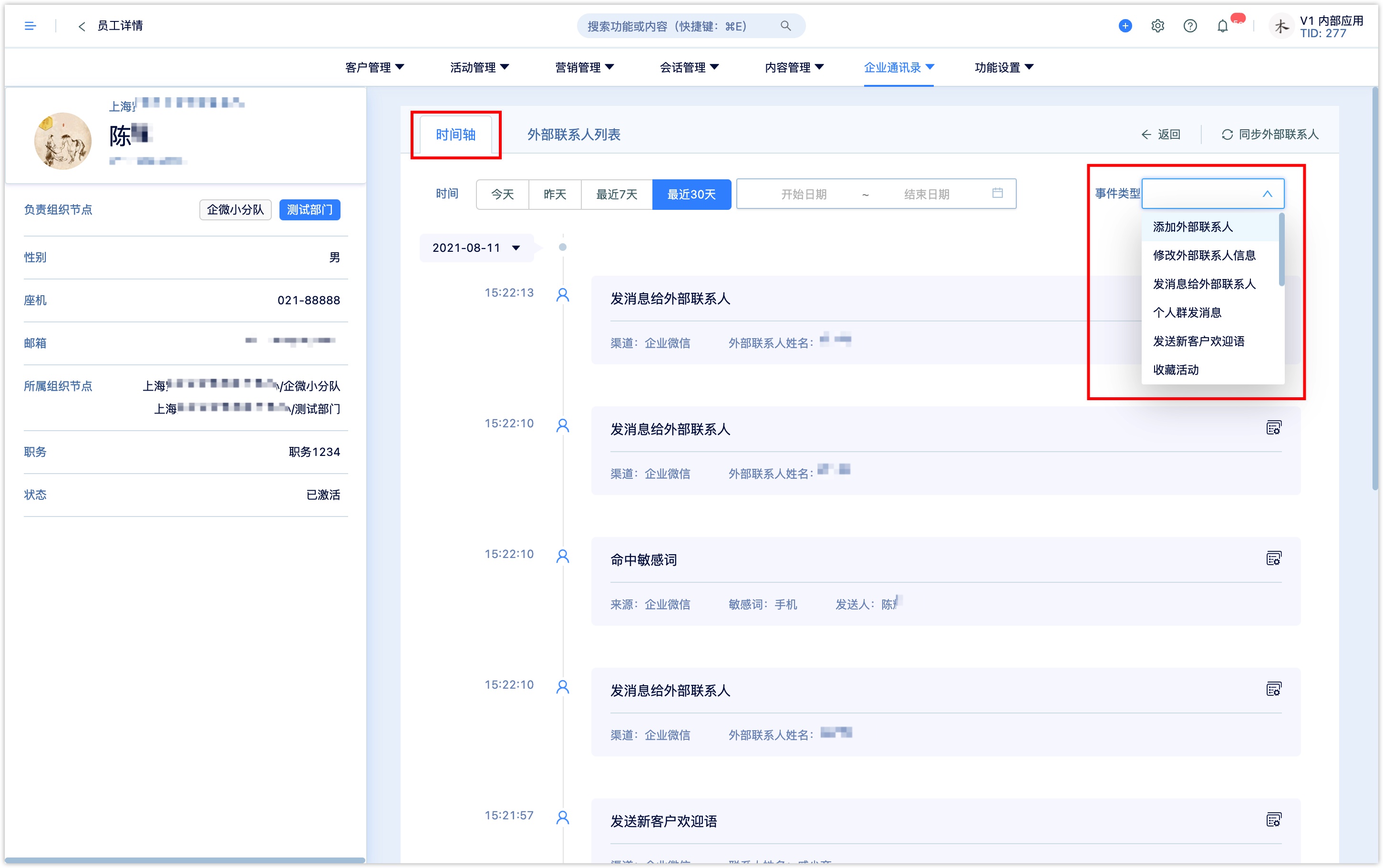Image resolution: width=1383 pixels, height=868 pixels.
Task: Choose 收藏活动 from event types
Action: (1210, 370)
